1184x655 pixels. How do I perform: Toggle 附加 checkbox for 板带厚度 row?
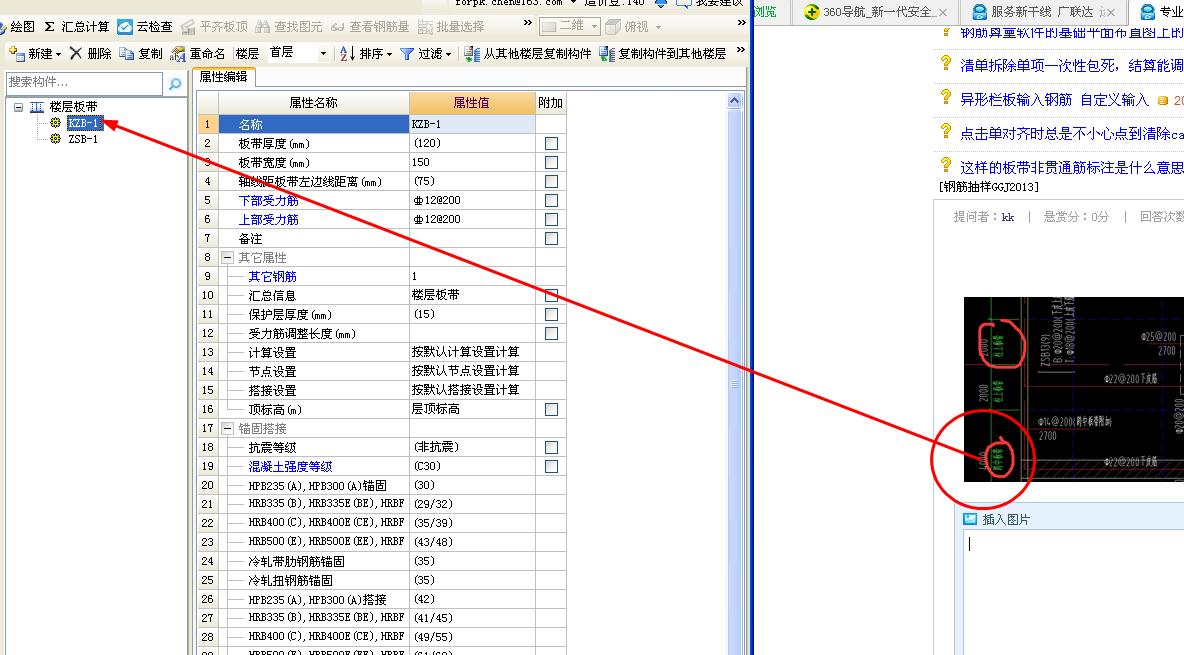point(551,144)
